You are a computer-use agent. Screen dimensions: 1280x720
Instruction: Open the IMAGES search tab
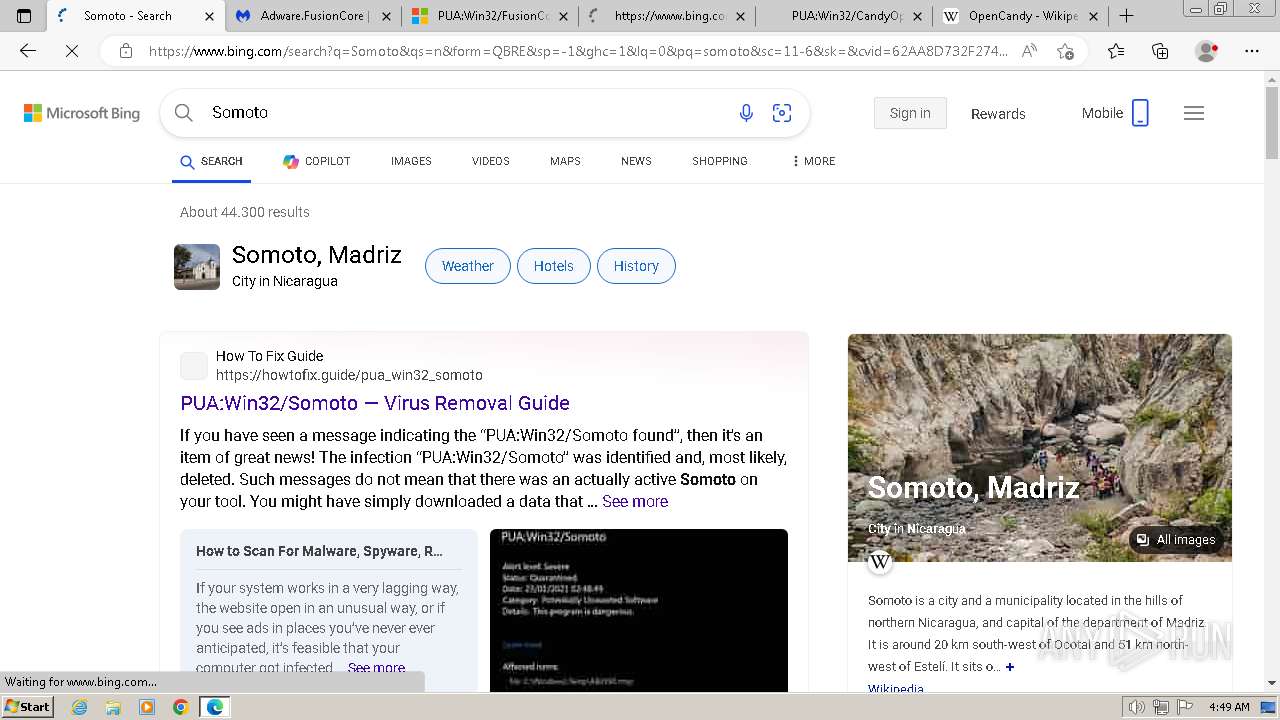click(411, 161)
